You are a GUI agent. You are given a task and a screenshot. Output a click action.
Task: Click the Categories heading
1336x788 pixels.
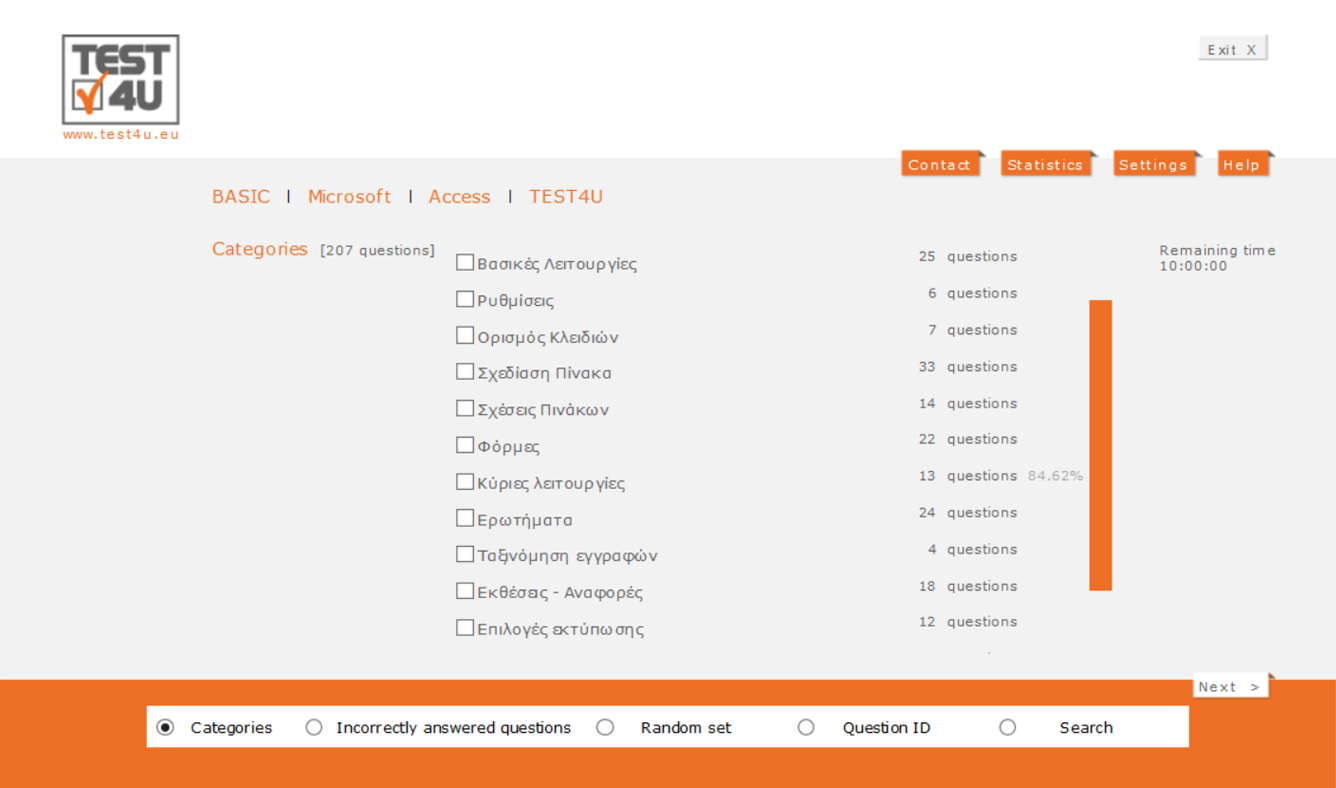tap(260, 249)
